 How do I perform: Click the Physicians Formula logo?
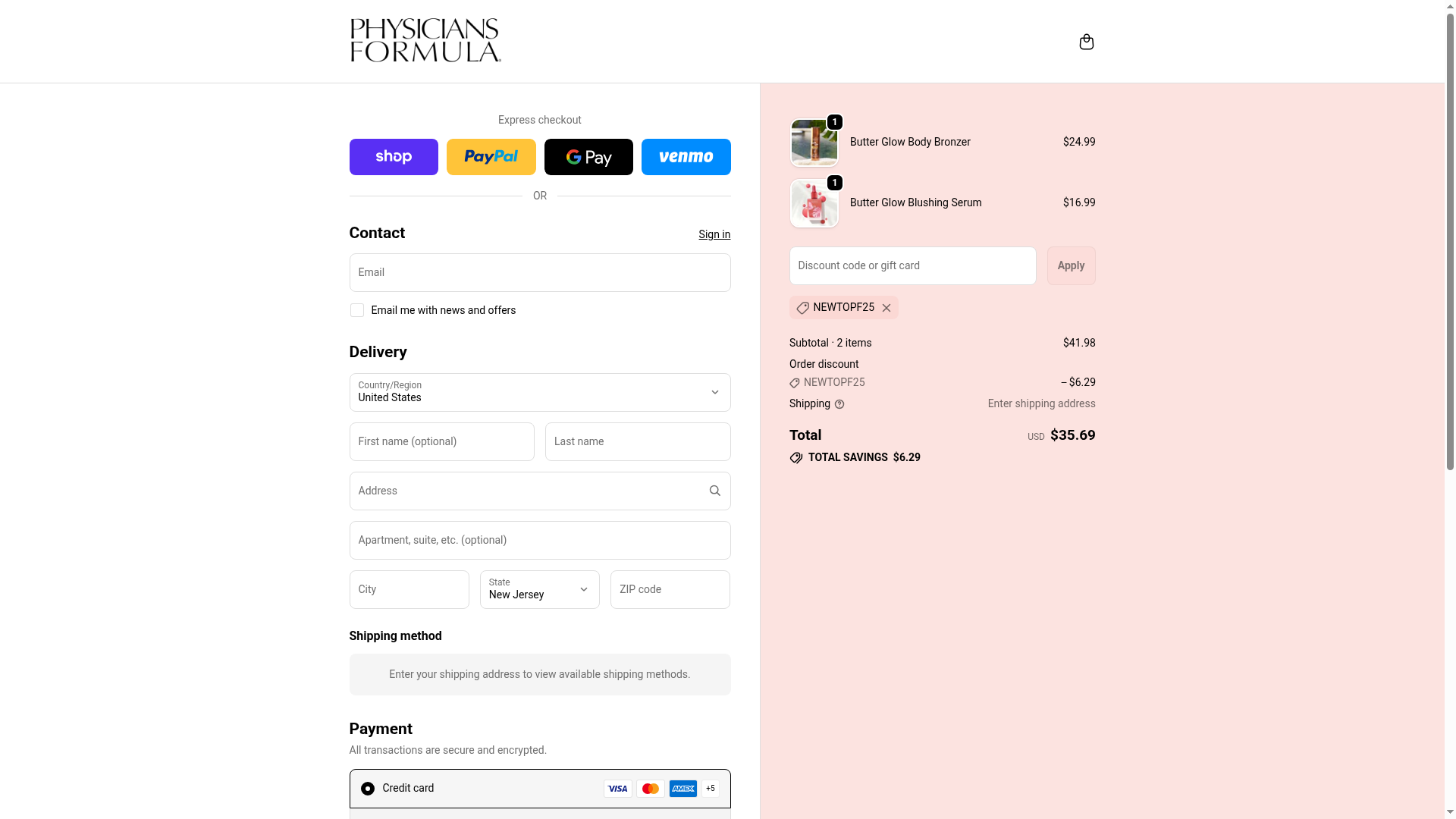click(x=425, y=40)
